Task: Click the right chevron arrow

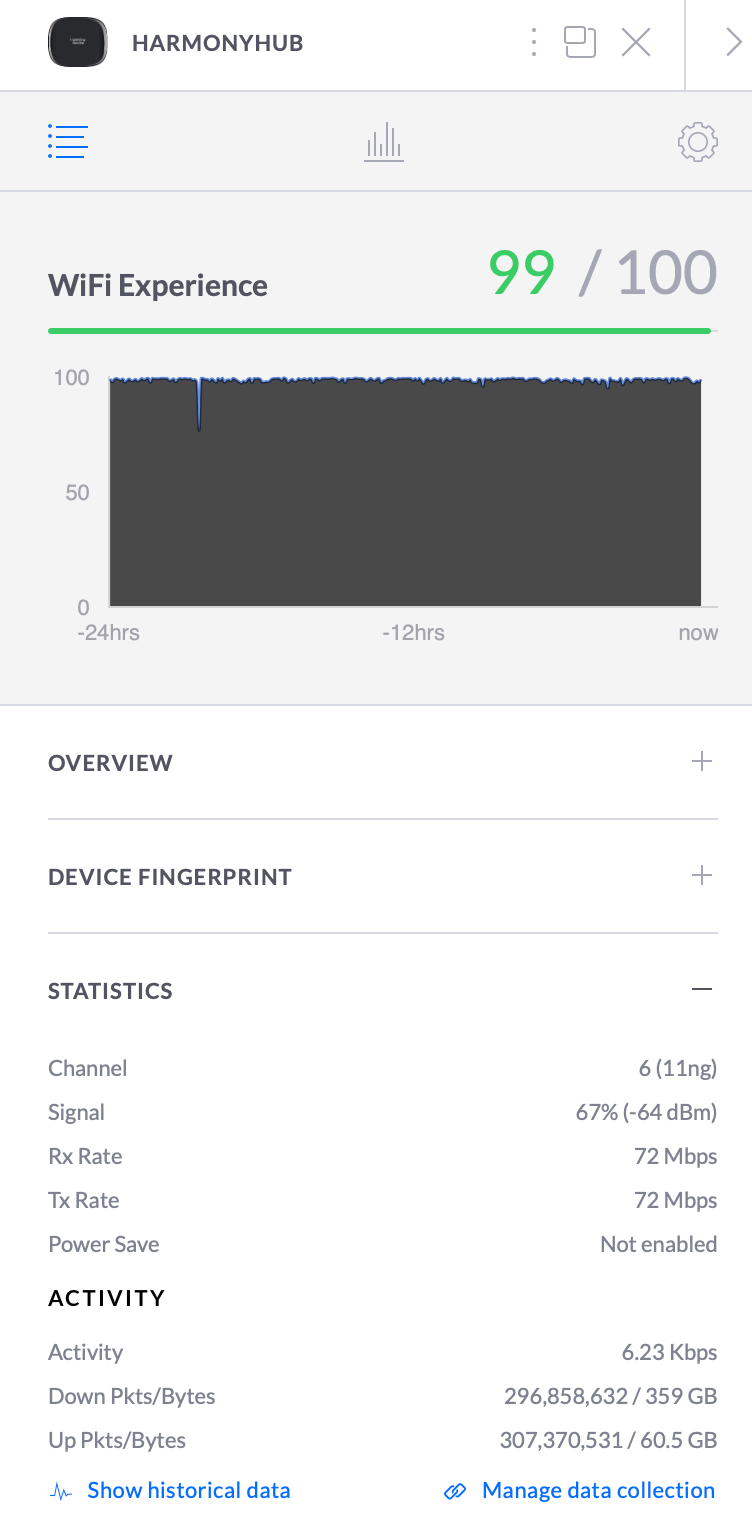Action: coord(733,42)
